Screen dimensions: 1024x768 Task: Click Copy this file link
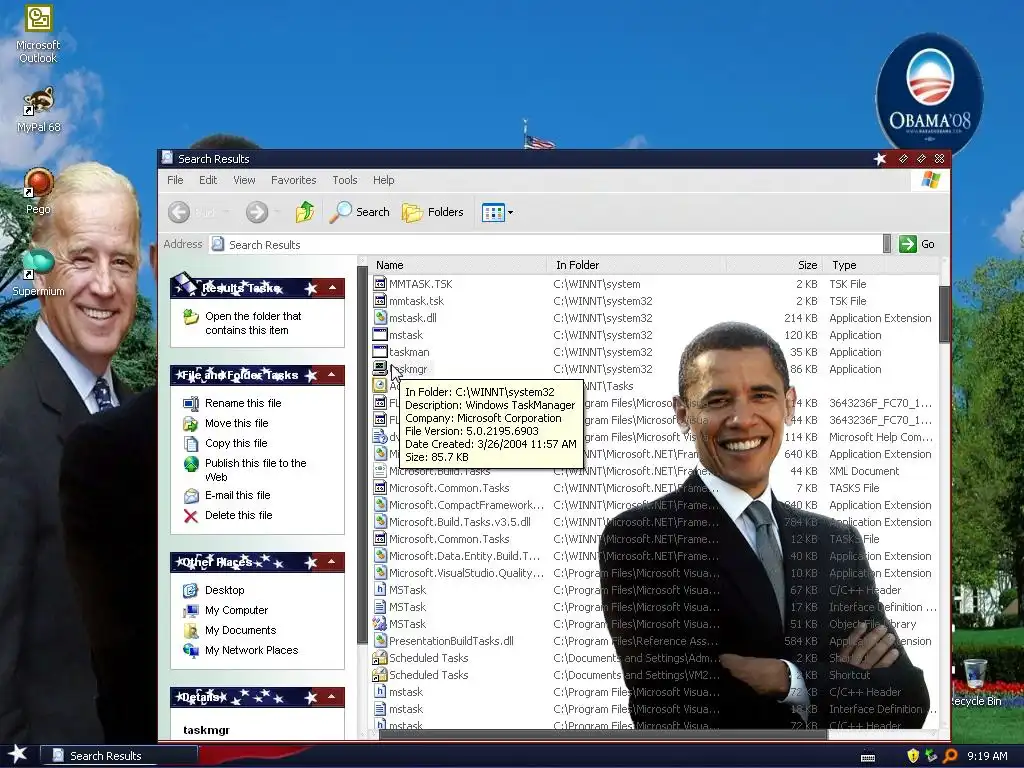click(x=236, y=443)
